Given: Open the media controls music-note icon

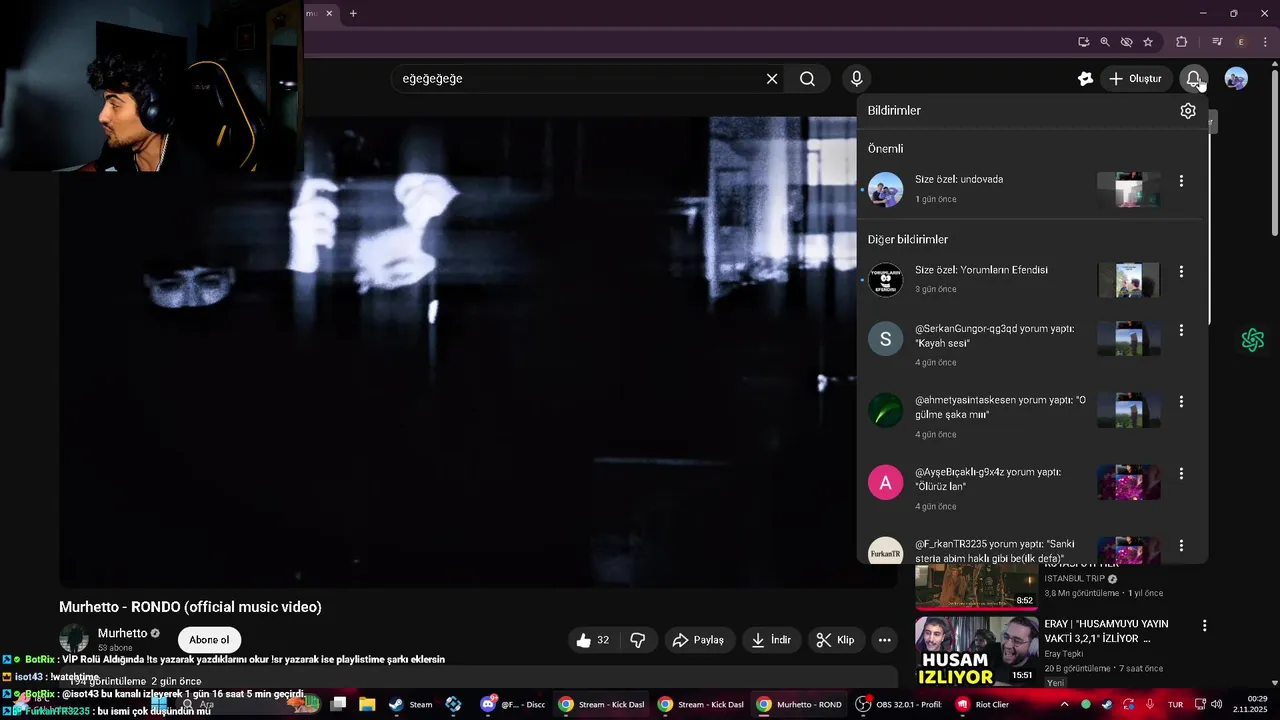Looking at the screenshot, I should (x=1217, y=42).
